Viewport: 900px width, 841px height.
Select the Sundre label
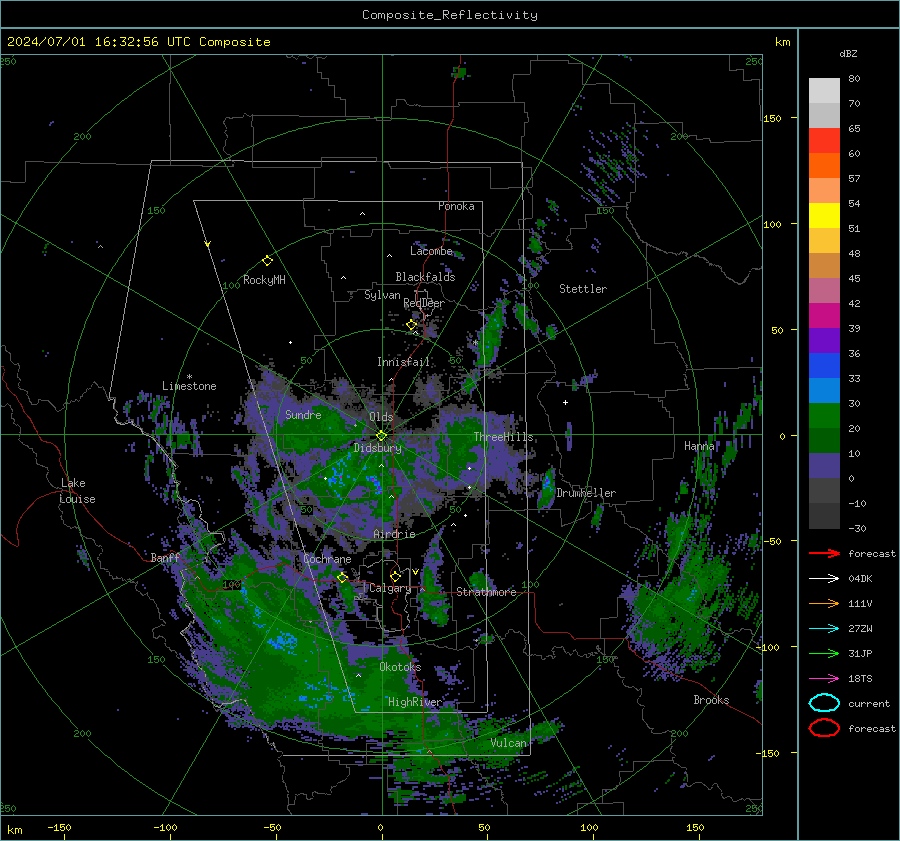(303, 414)
